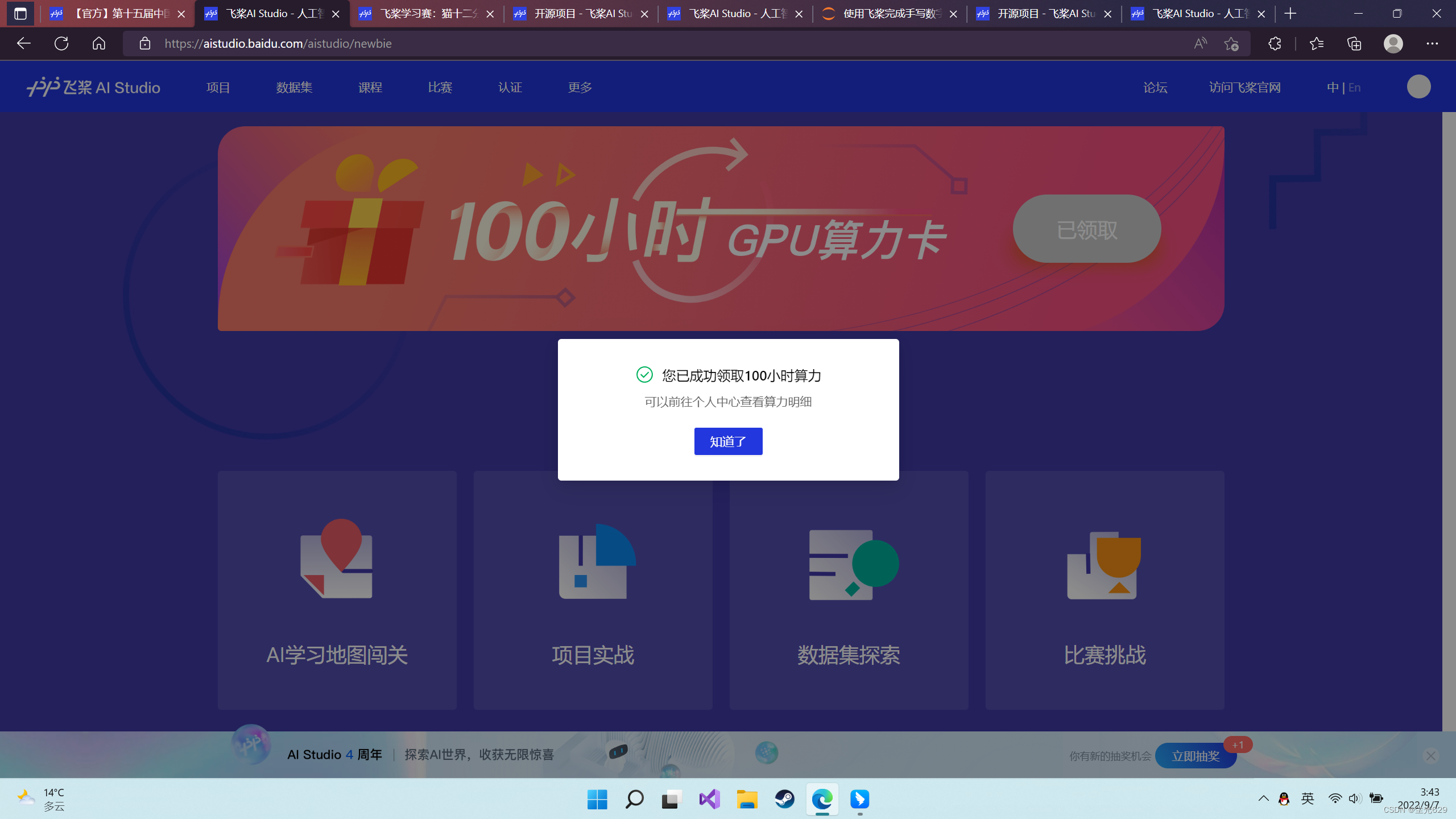1456x819 pixels.
Task: Switch to the first 开源项目 tab
Action: click(x=581, y=14)
